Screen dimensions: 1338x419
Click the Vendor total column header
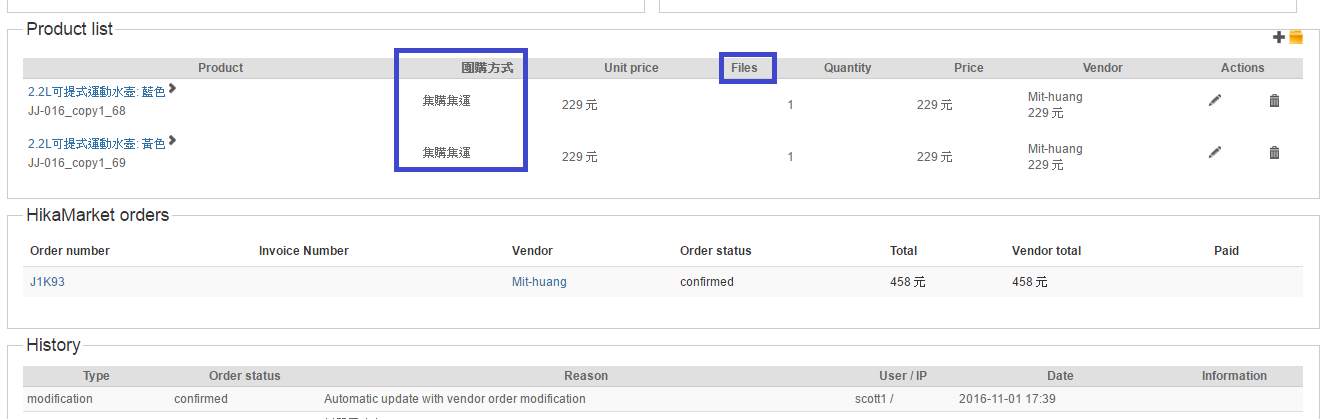[1046, 251]
